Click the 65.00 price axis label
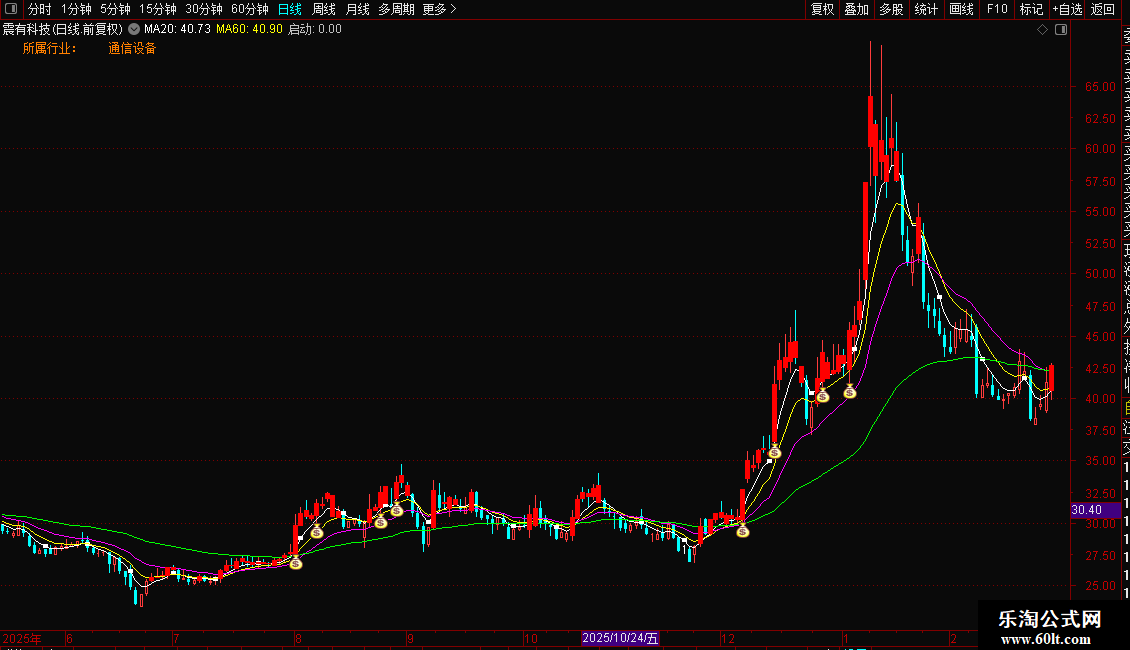 1100,86
